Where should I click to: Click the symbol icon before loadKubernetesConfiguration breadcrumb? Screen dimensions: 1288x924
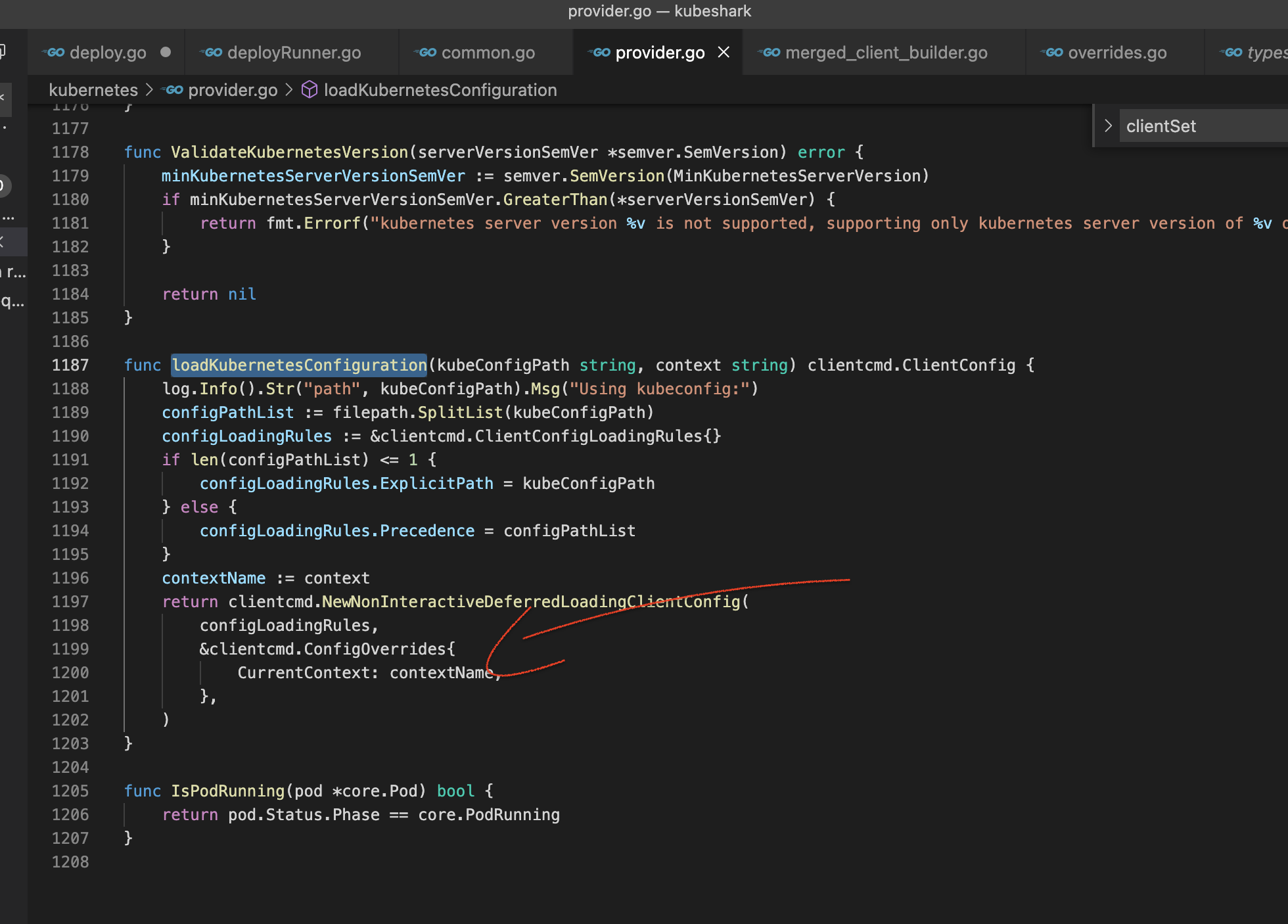coord(309,89)
